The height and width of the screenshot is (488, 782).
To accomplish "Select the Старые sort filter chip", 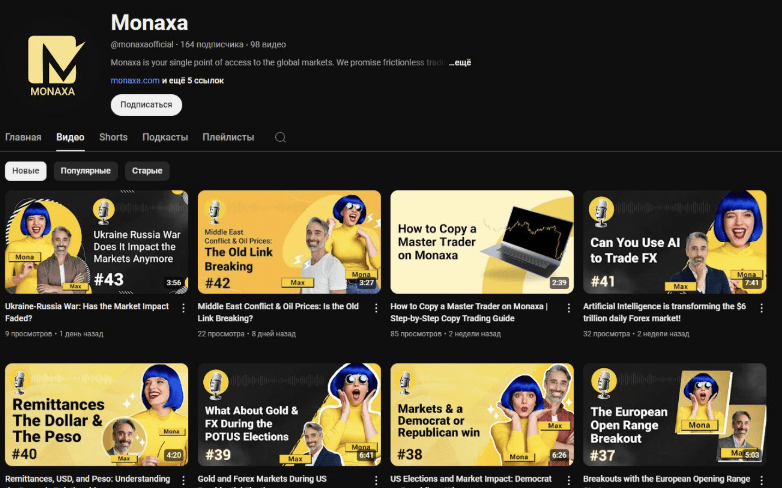I will pos(147,171).
